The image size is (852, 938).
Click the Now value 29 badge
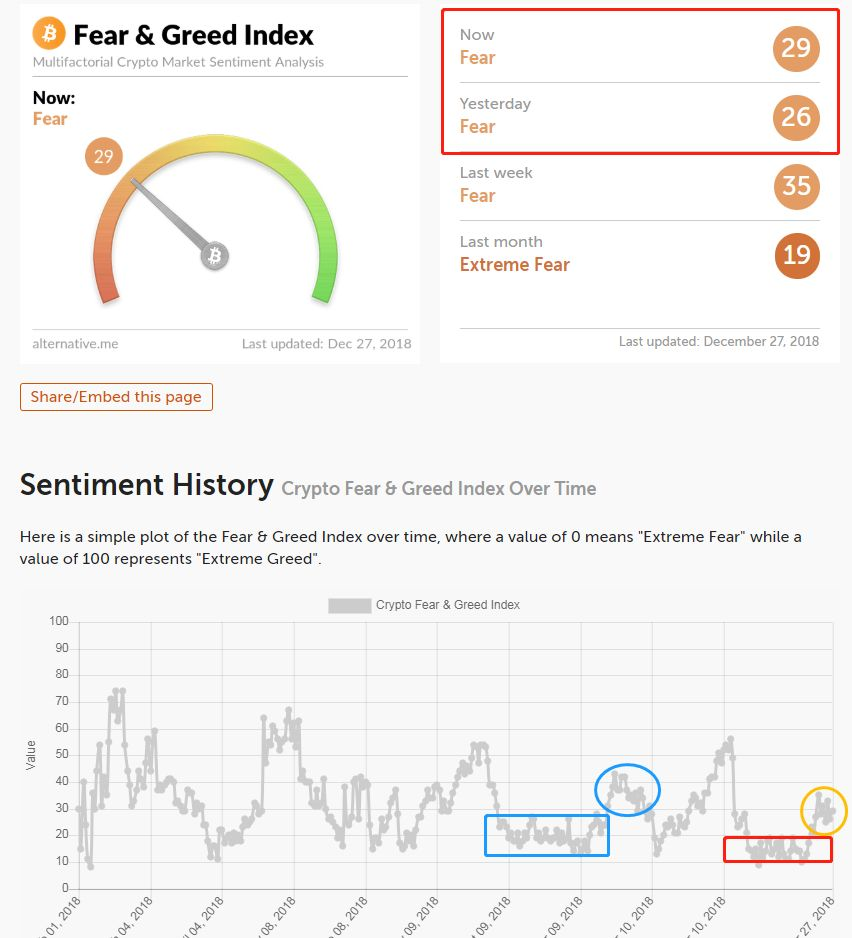(x=796, y=48)
